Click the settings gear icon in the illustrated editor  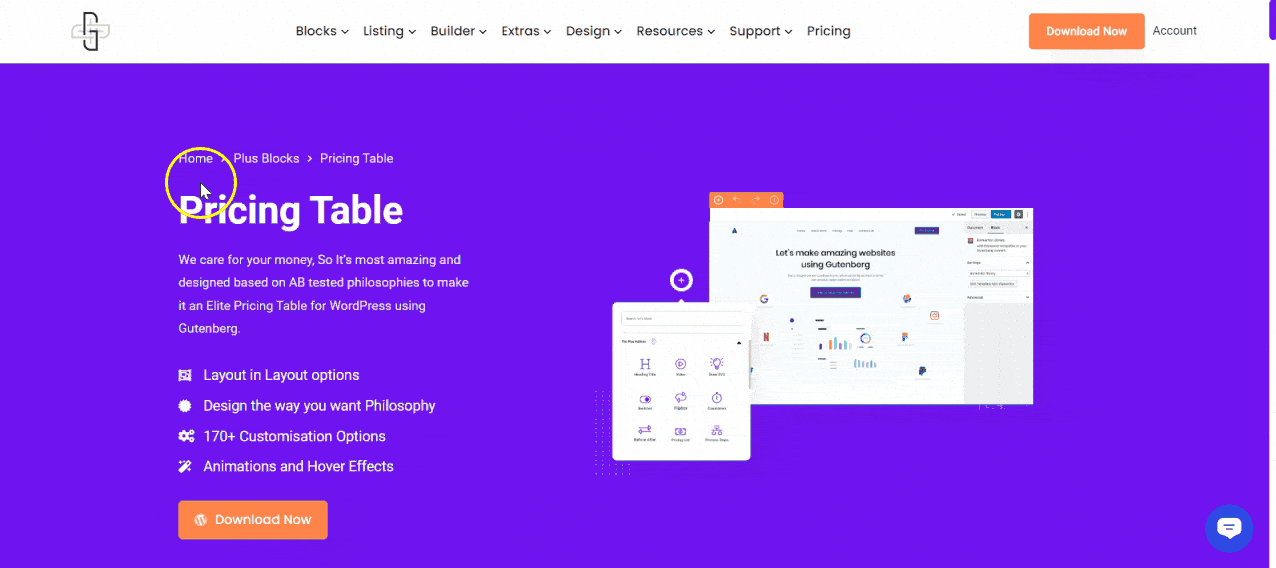1019,214
